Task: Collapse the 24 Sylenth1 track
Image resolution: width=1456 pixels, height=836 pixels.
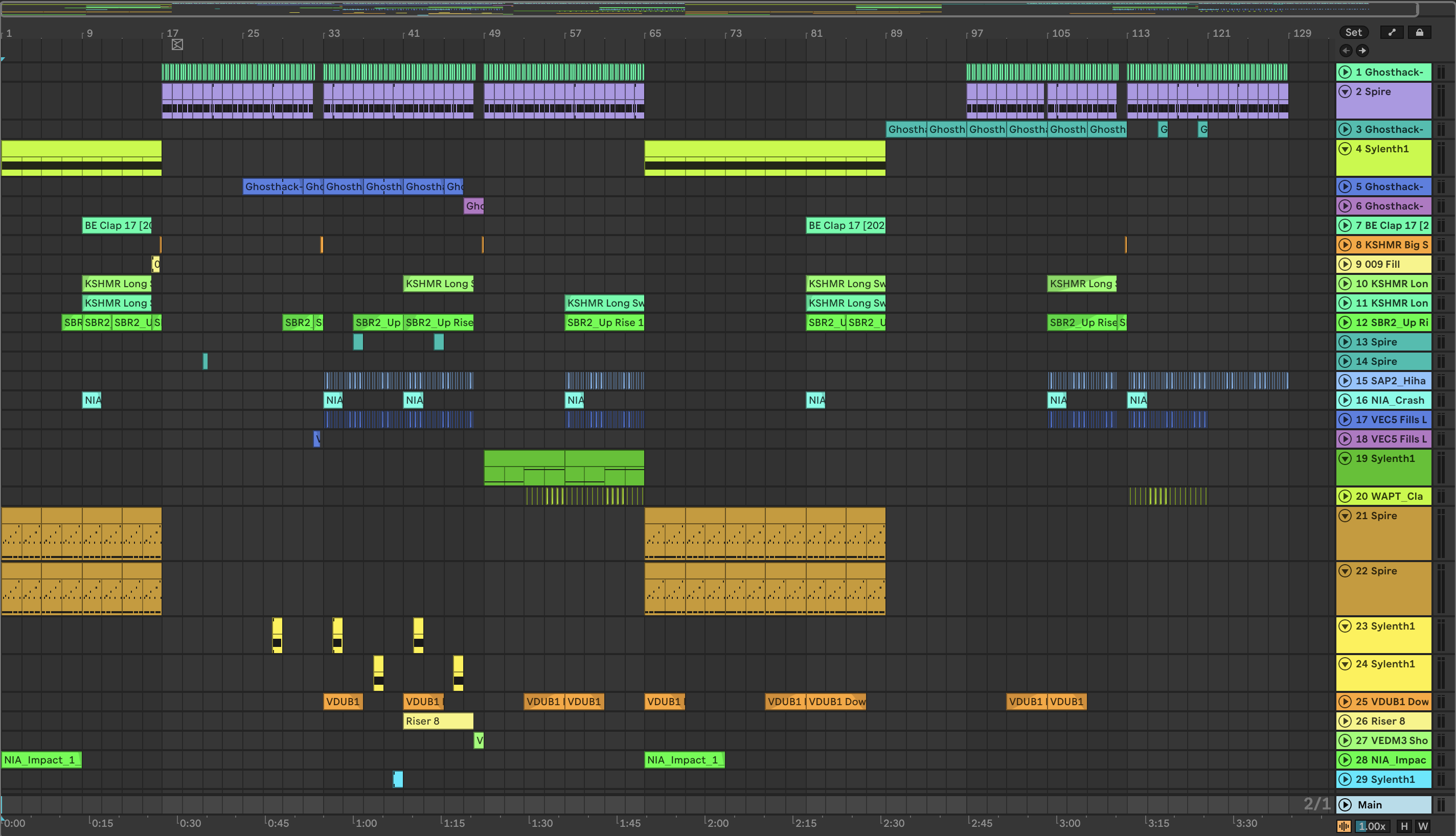Action: point(1345,664)
